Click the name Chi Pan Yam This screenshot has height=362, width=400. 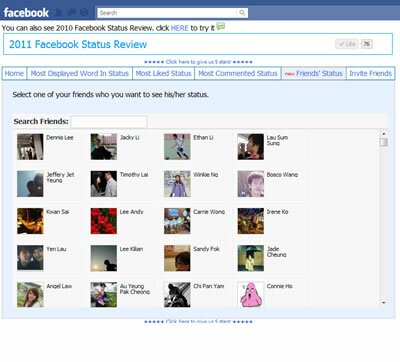(x=209, y=286)
